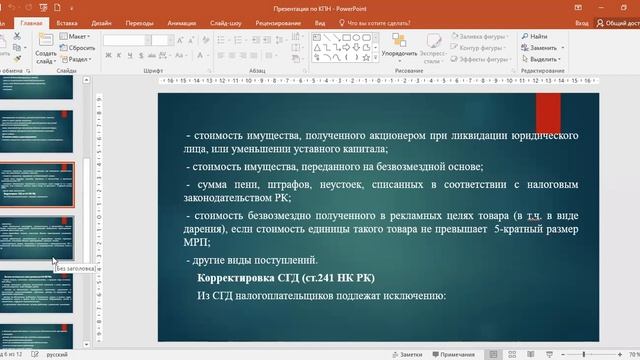Open the Макет layout dropdown
The image size is (640, 360).
coord(75,36)
